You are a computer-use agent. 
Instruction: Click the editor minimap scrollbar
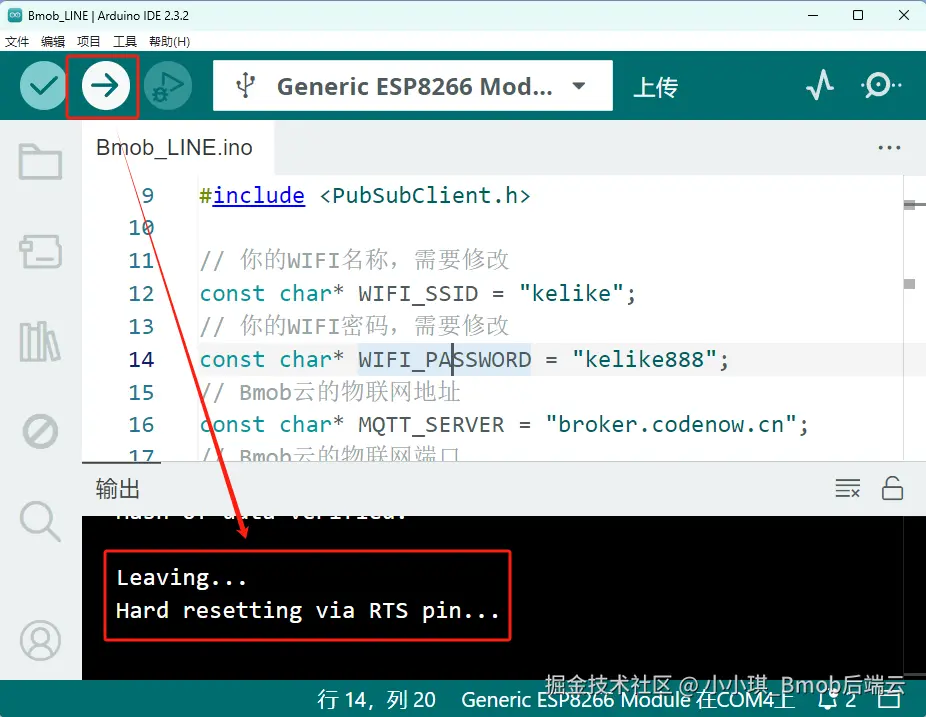[x=914, y=318]
